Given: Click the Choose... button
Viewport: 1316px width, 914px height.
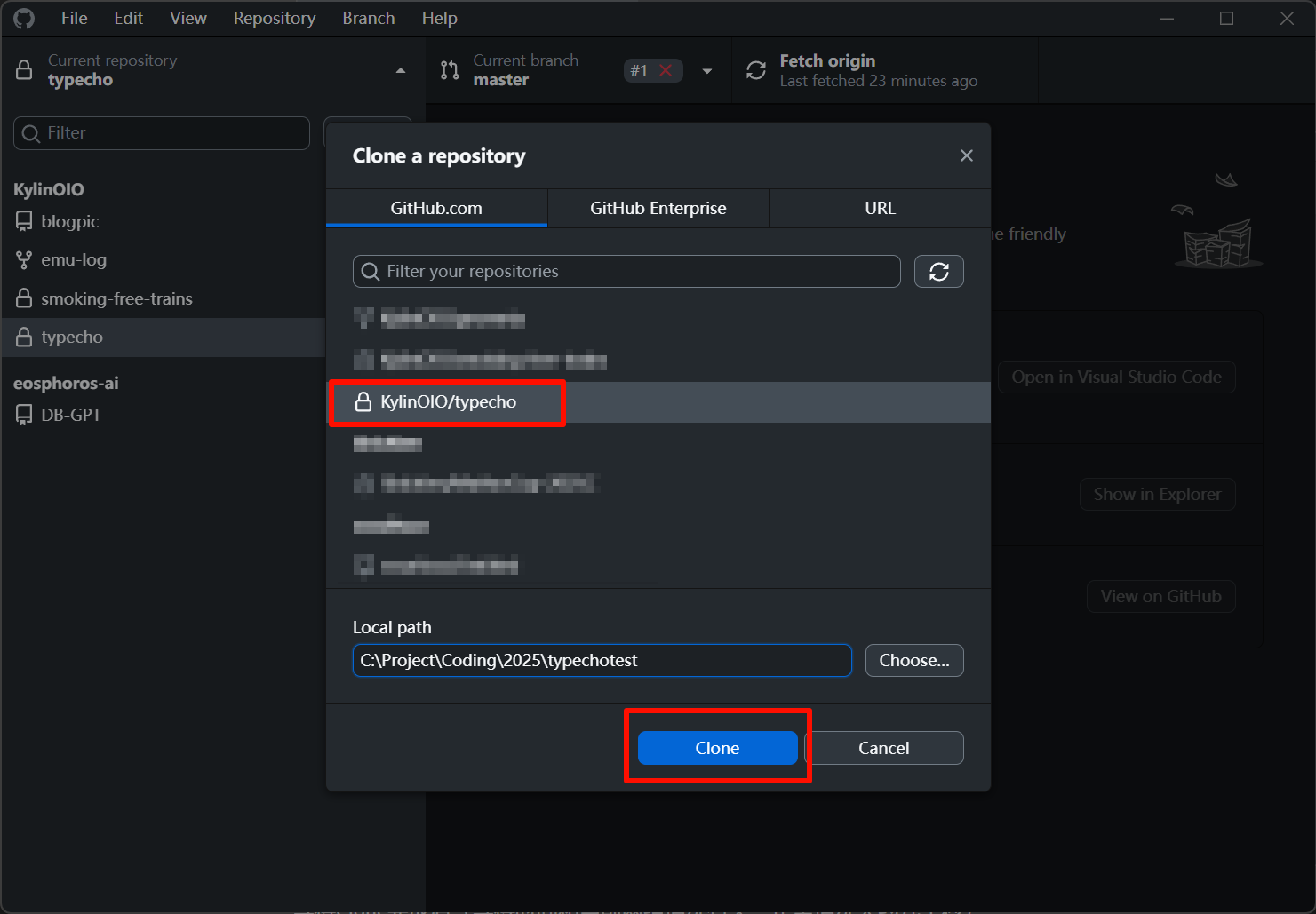Looking at the screenshot, I should coord(914,661).
